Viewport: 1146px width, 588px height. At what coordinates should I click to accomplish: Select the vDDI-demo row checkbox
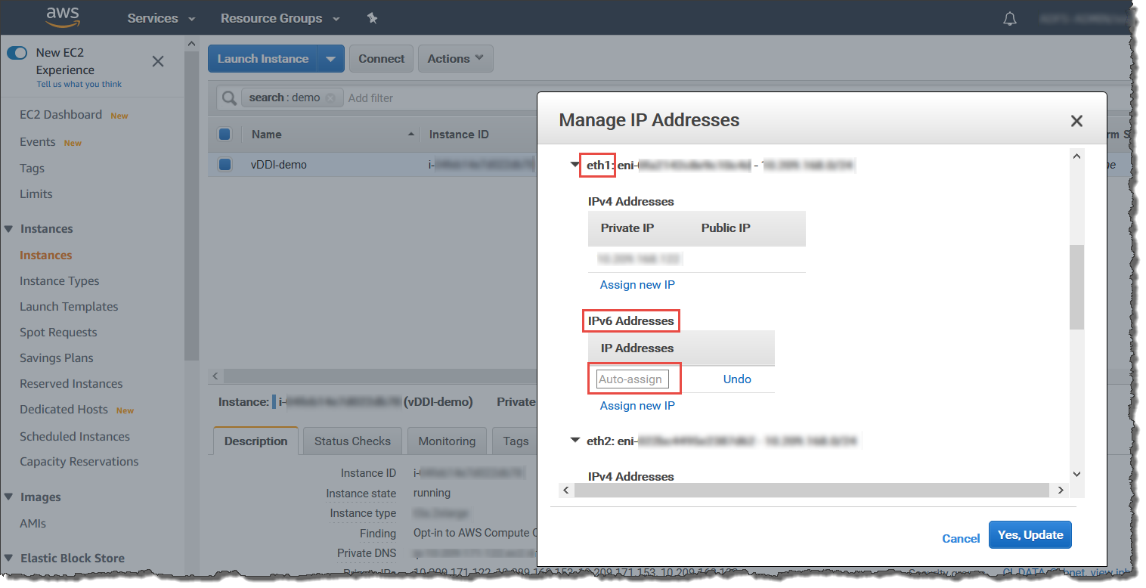pos(225,164)
